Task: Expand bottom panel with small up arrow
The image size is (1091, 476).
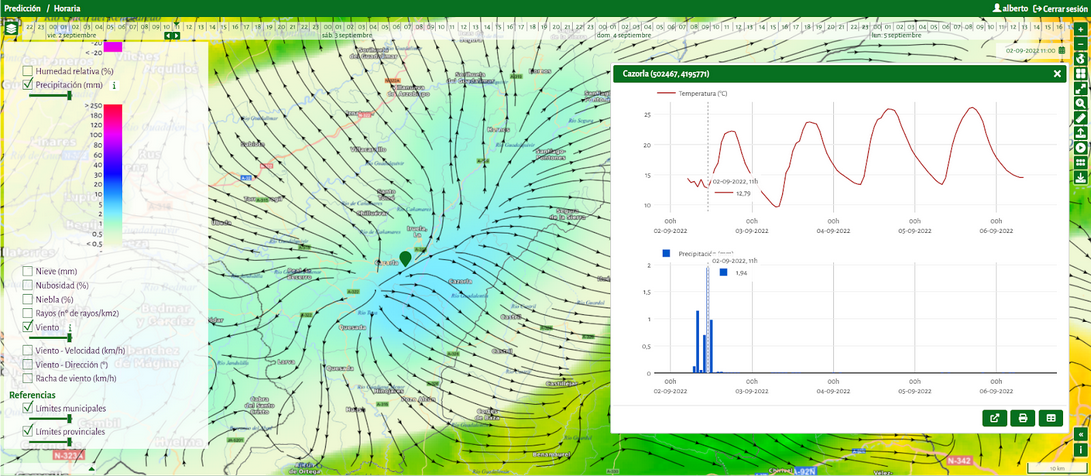Action: 92,470
